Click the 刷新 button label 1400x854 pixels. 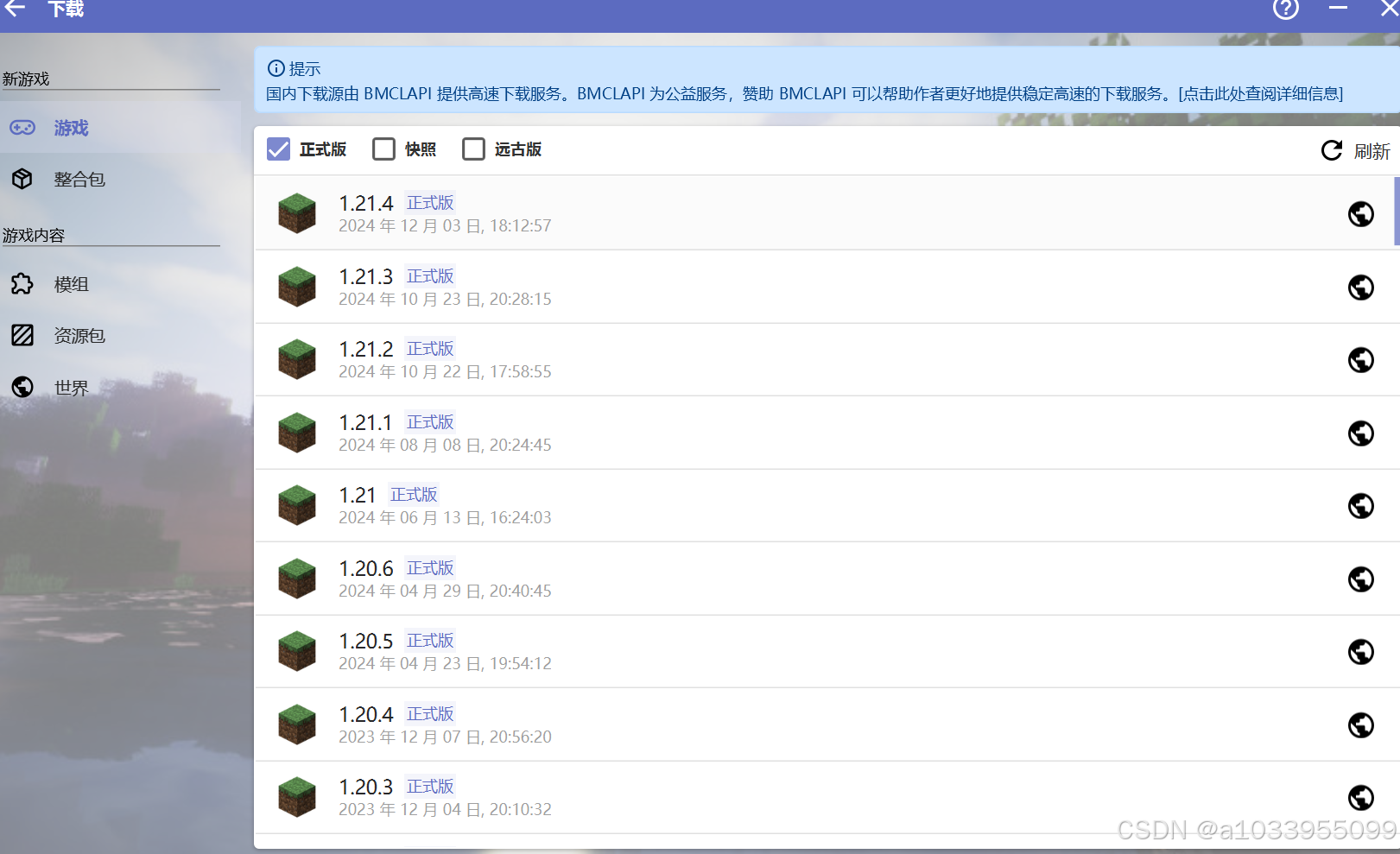[1371, 151]
